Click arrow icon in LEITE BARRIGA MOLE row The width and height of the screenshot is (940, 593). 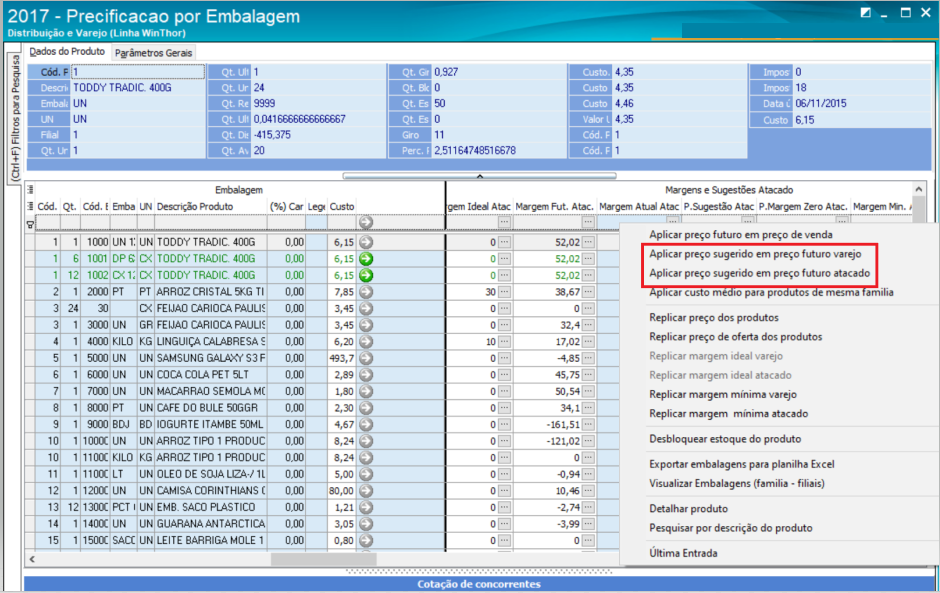366,540
